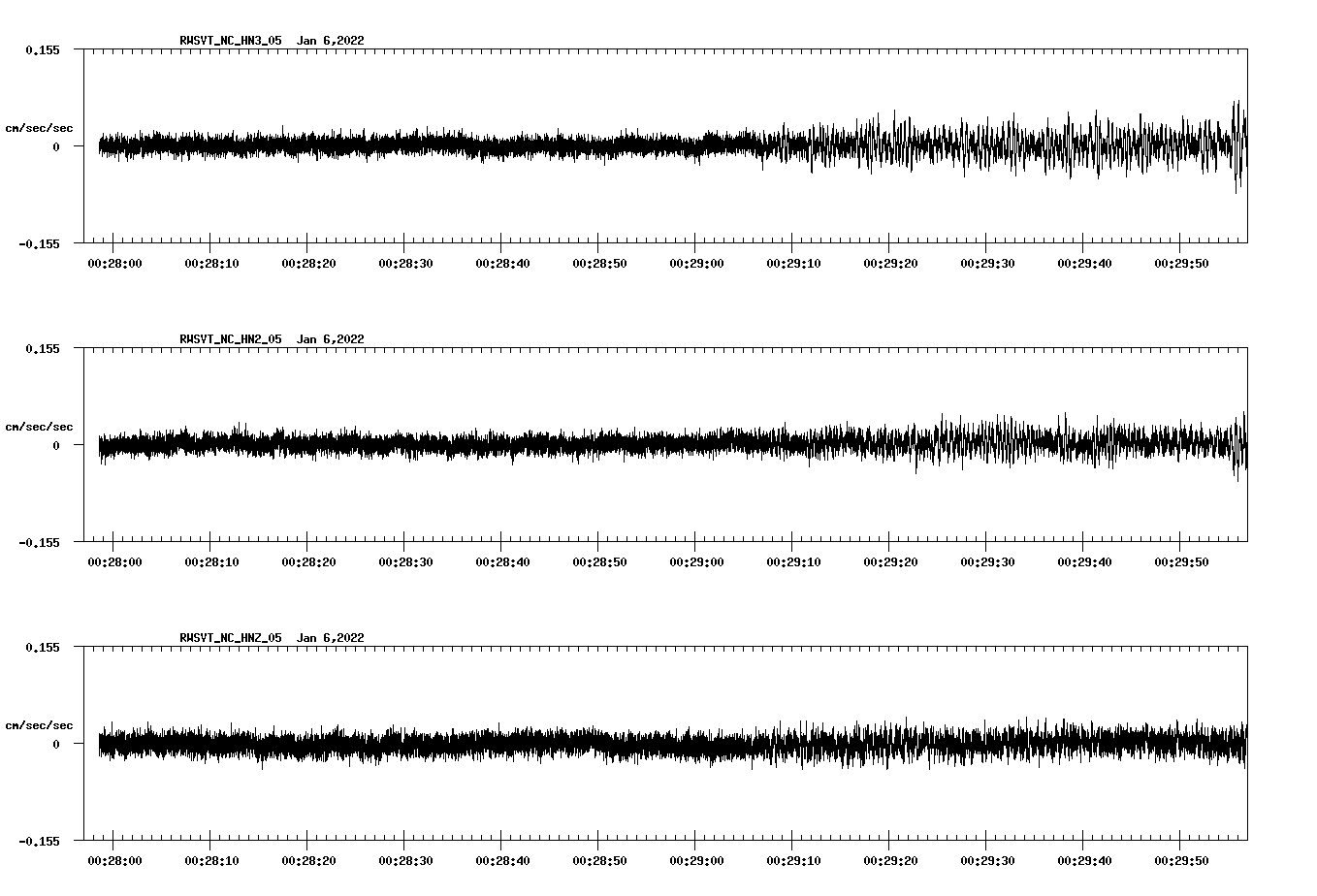Click the RWSVT_NC_HN3_05 plot title
This screenshot has width=1317, height=896.
pyautogui.click(x=272, y=41)
